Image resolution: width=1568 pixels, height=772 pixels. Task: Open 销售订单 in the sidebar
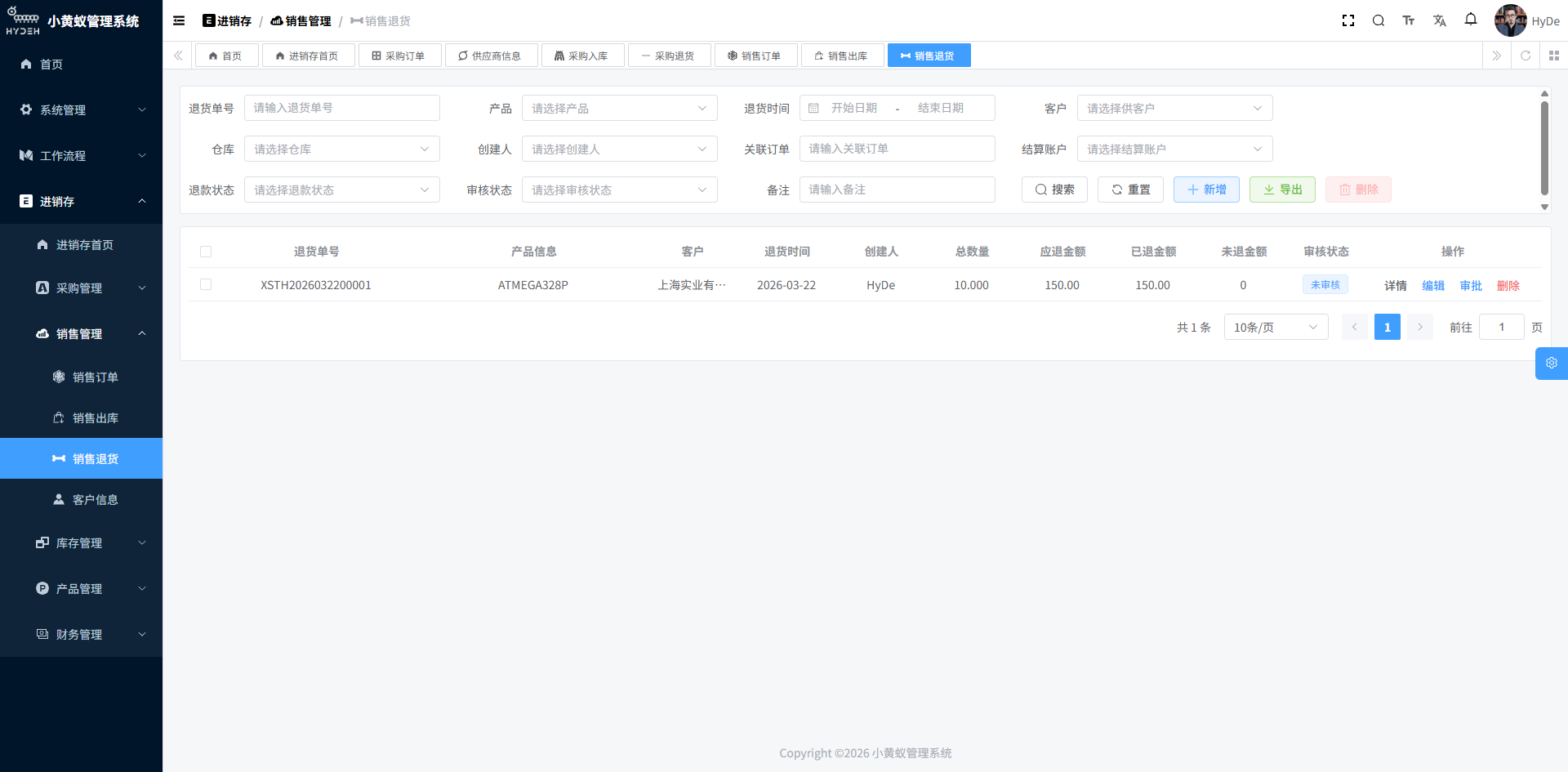click(81, 377)
